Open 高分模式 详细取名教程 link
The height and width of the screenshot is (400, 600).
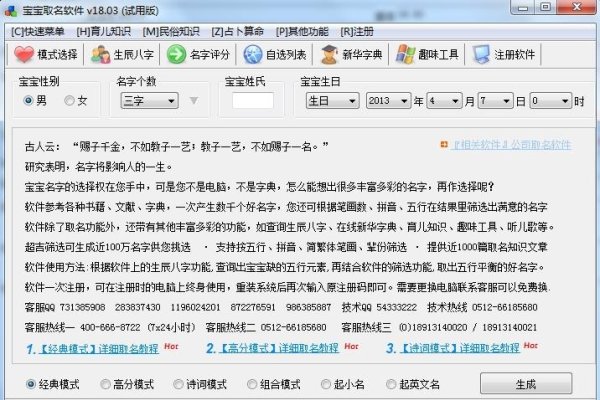coord(279,348)
